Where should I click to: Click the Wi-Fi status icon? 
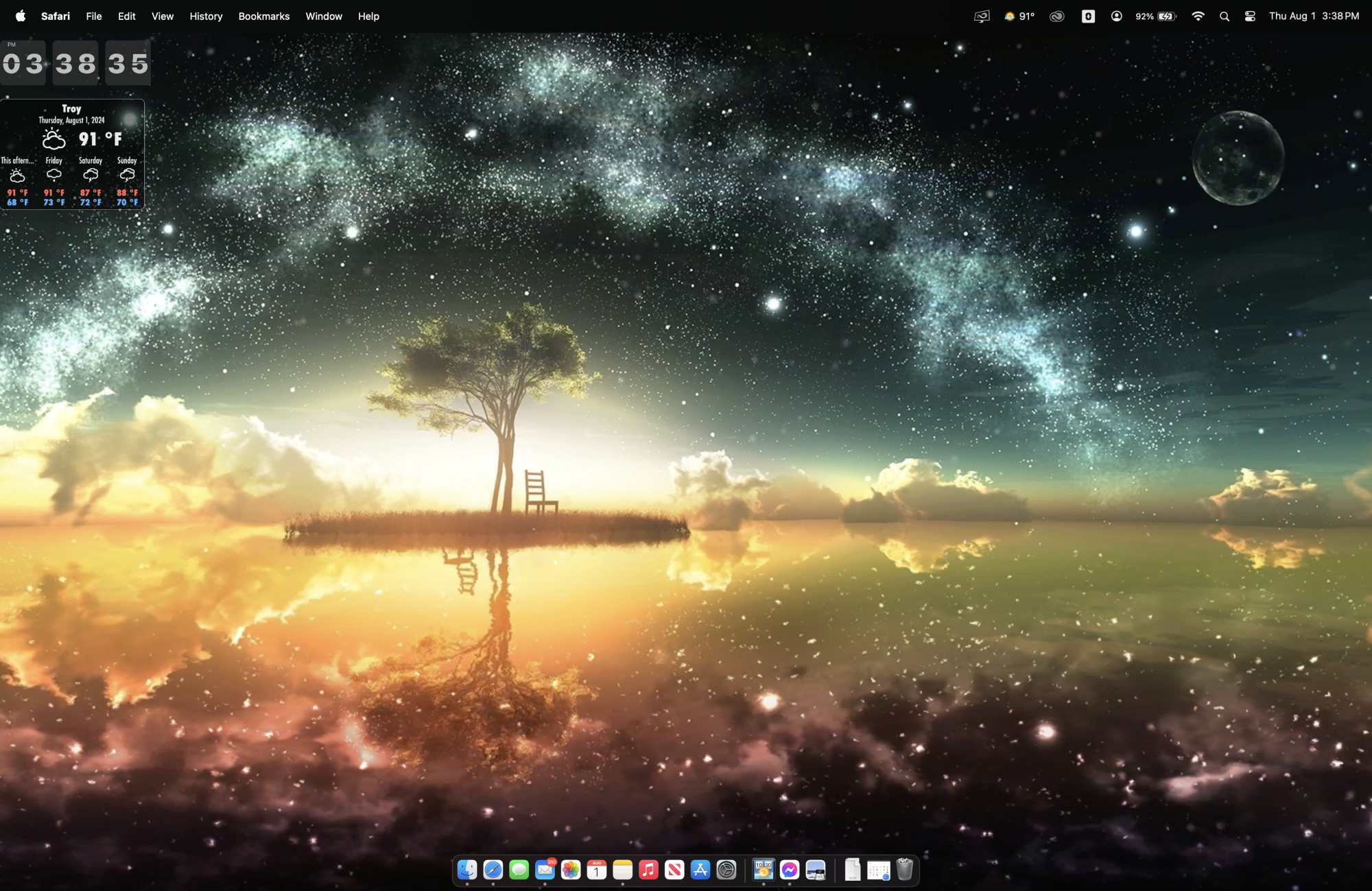point(1198,16)
